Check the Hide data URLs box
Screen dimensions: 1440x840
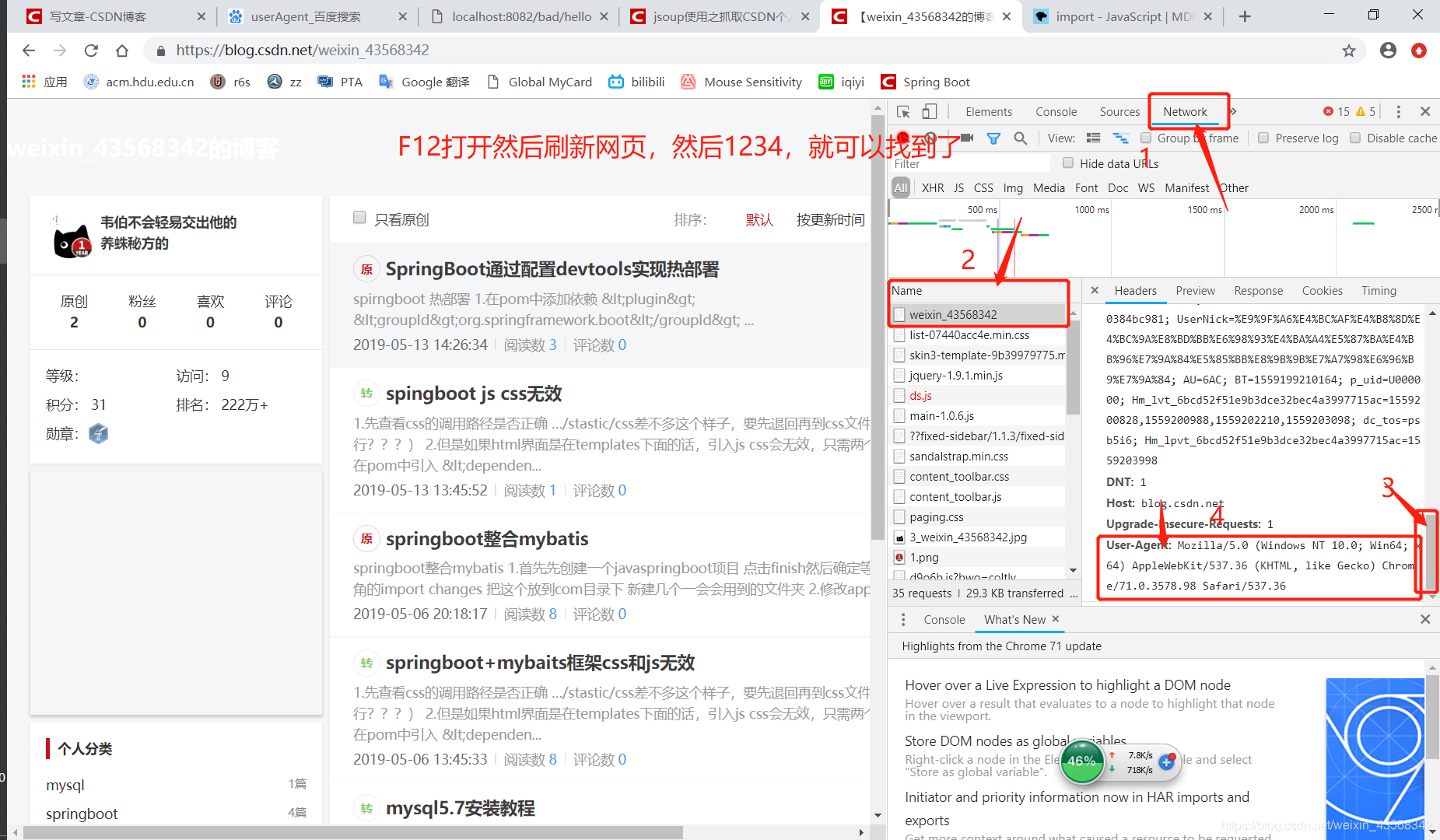point(1068,163)
